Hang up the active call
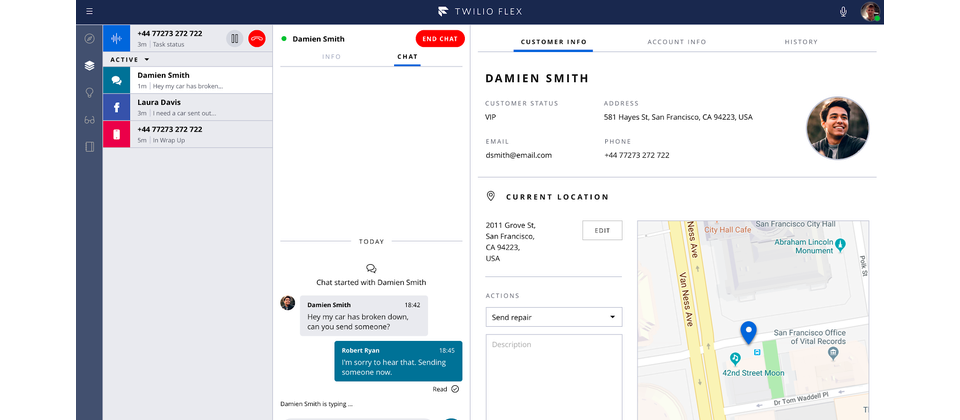 (x=257, y=39)
